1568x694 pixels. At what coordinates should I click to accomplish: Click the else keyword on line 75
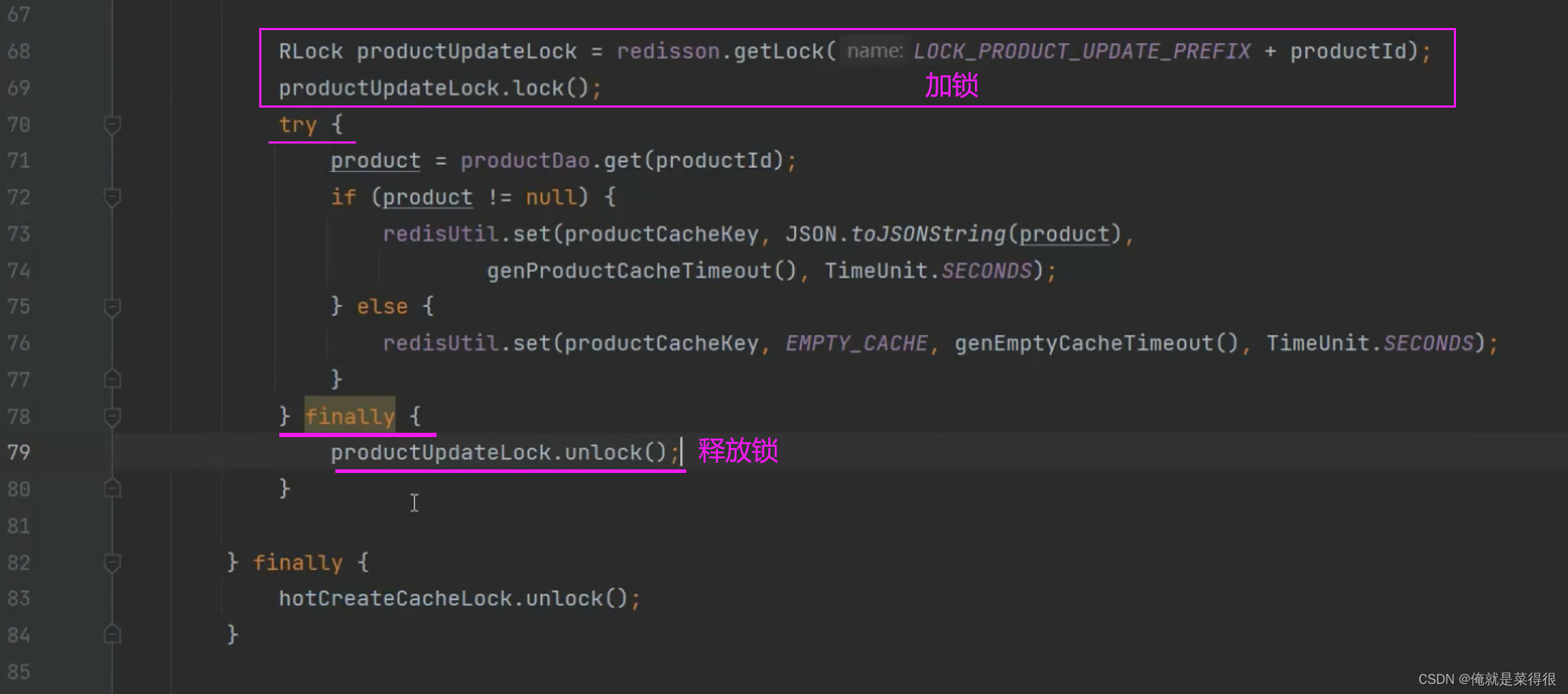[382, 307]
